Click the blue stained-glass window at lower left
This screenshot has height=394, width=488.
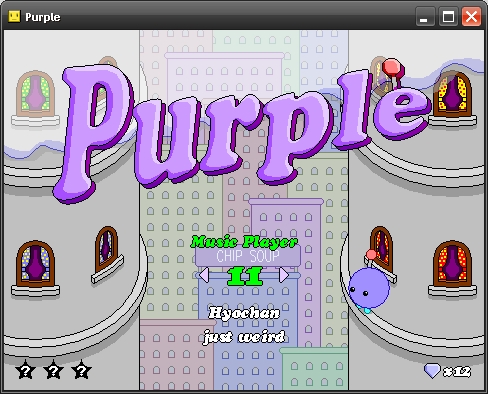[x=35, y=264]
